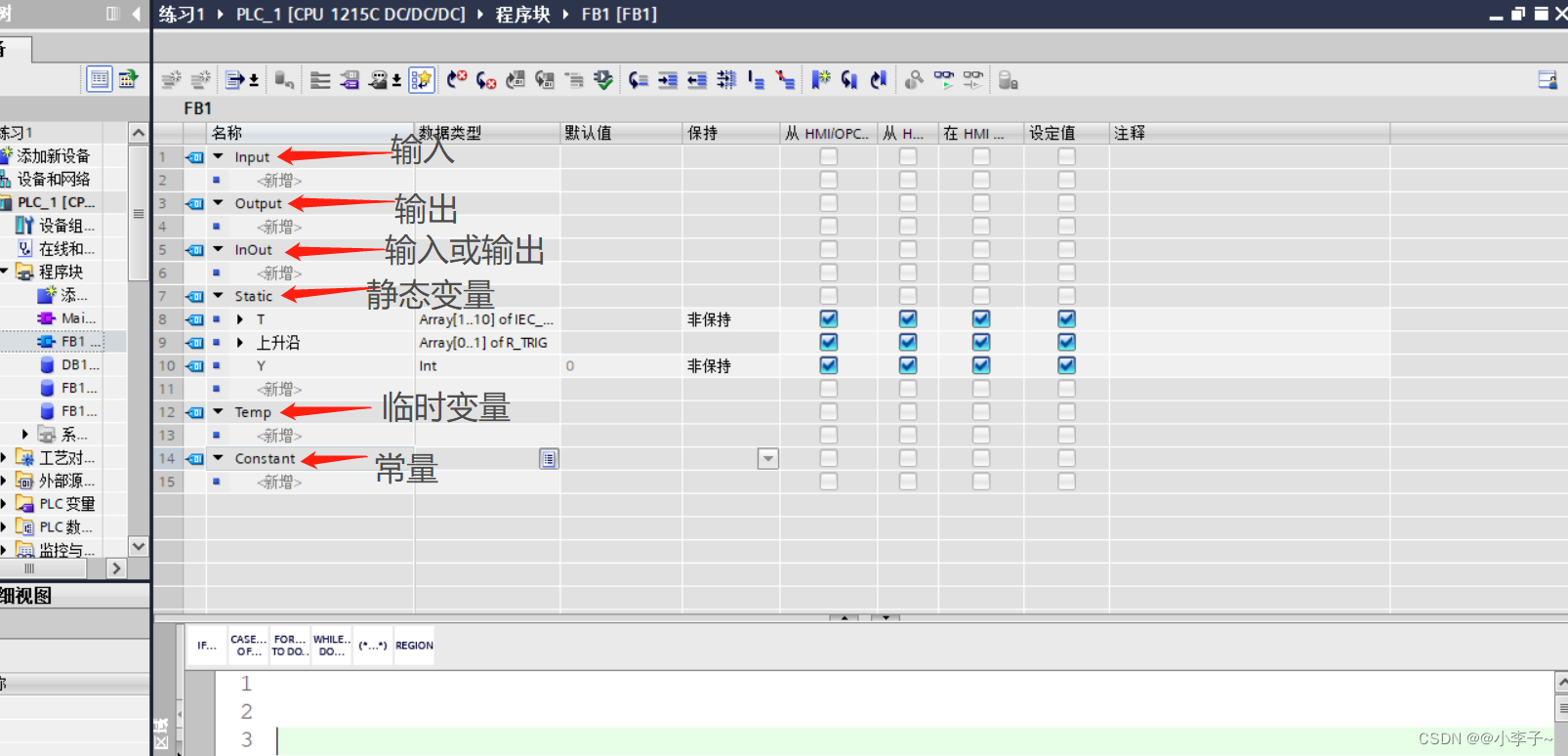Click the project tree scroll-down arrow

(x=139, y=547)
